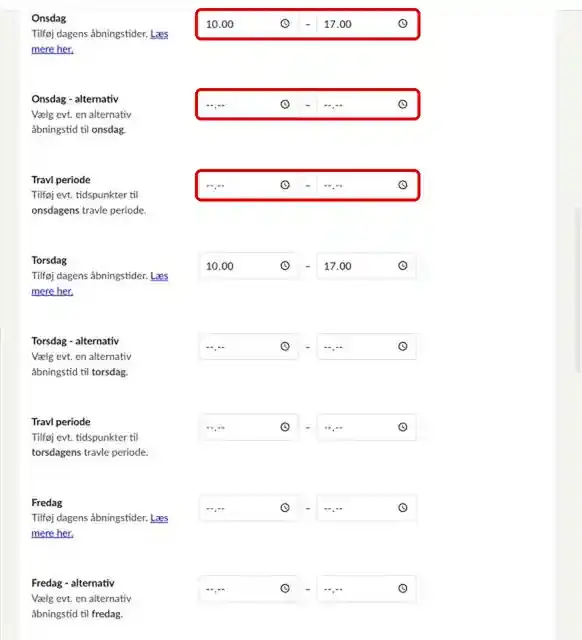Open time picker for Onsdag - alternativ end
This screenshot has width=582, height=640.
tap(403, 104)
